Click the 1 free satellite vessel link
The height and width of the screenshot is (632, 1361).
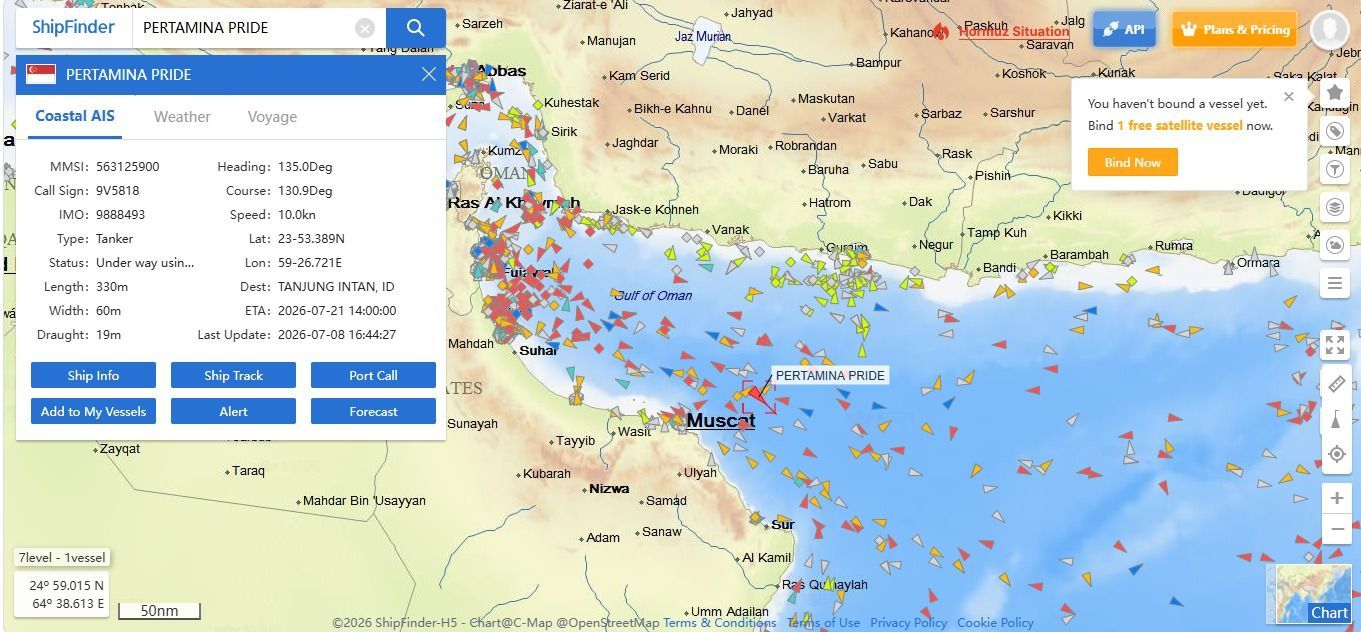(x=1180, y=125)
